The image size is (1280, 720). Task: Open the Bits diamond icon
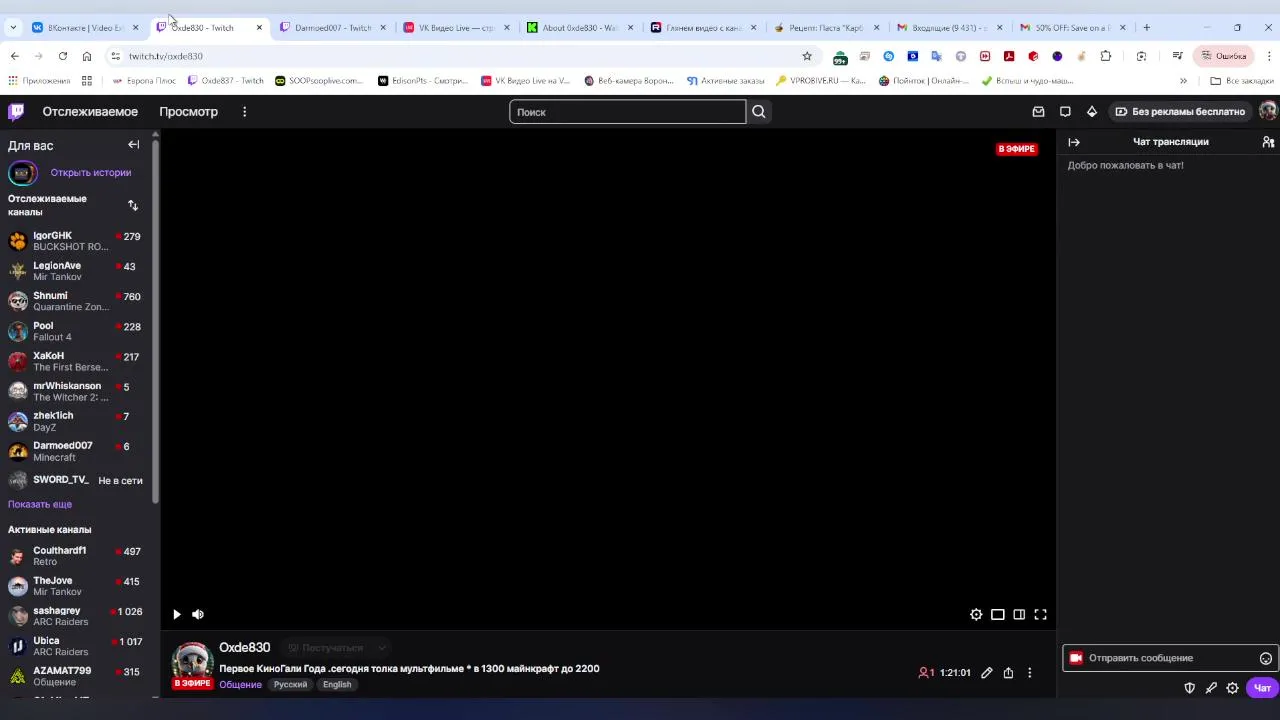click(x=1092, y=112)
